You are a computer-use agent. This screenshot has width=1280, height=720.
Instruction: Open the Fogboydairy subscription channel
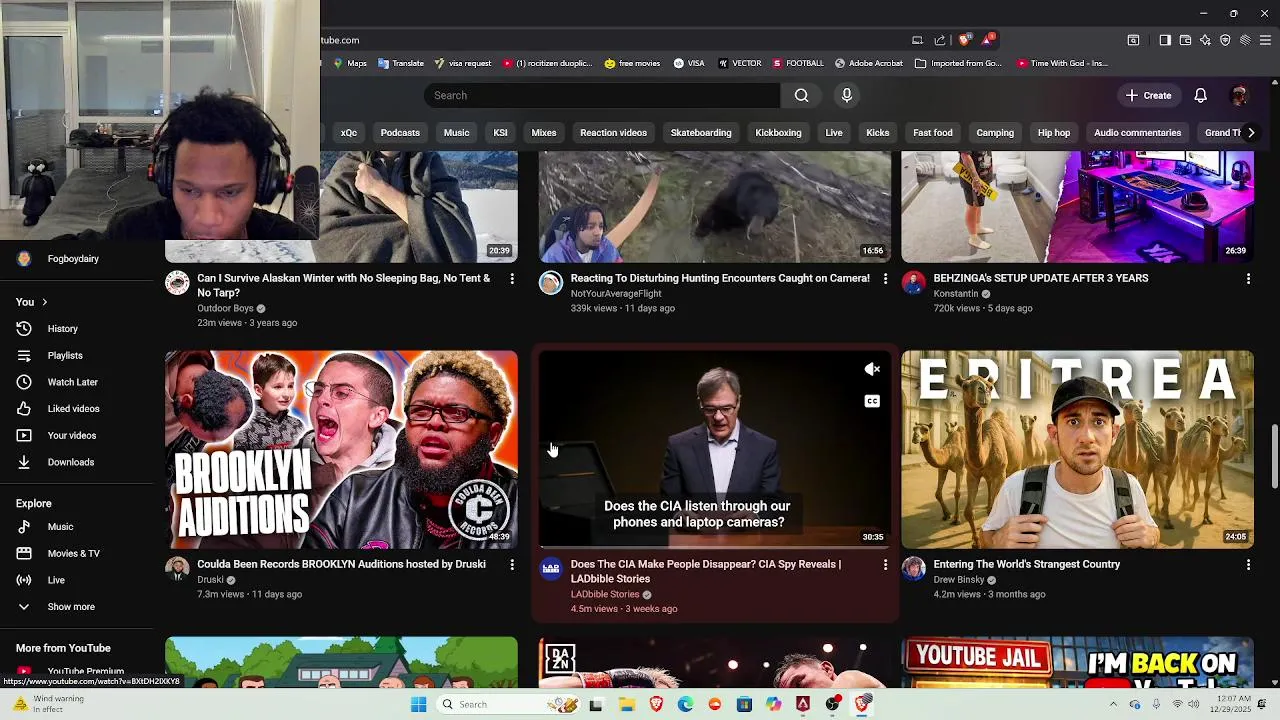[73, 259]
